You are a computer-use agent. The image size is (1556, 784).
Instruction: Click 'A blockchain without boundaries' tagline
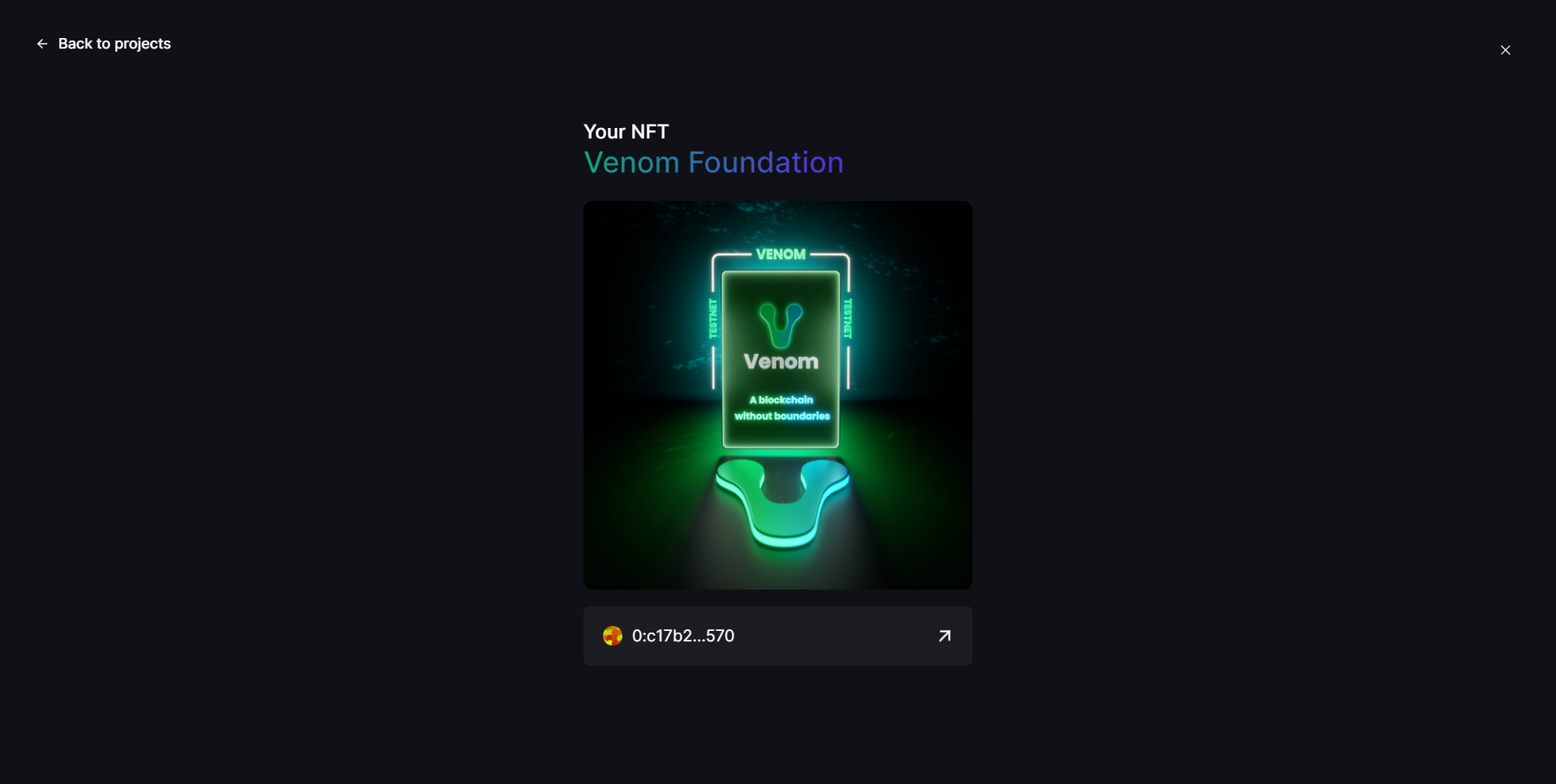pos(782,407)
